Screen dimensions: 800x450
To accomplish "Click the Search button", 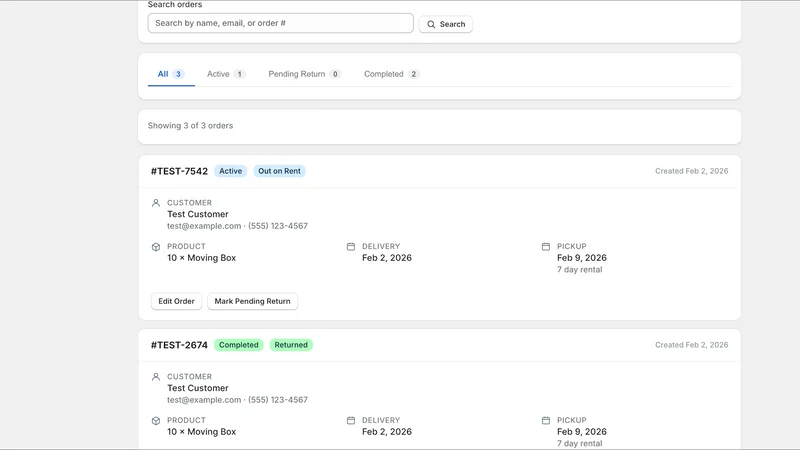I will pyautogui.click(x=445, y=24).
